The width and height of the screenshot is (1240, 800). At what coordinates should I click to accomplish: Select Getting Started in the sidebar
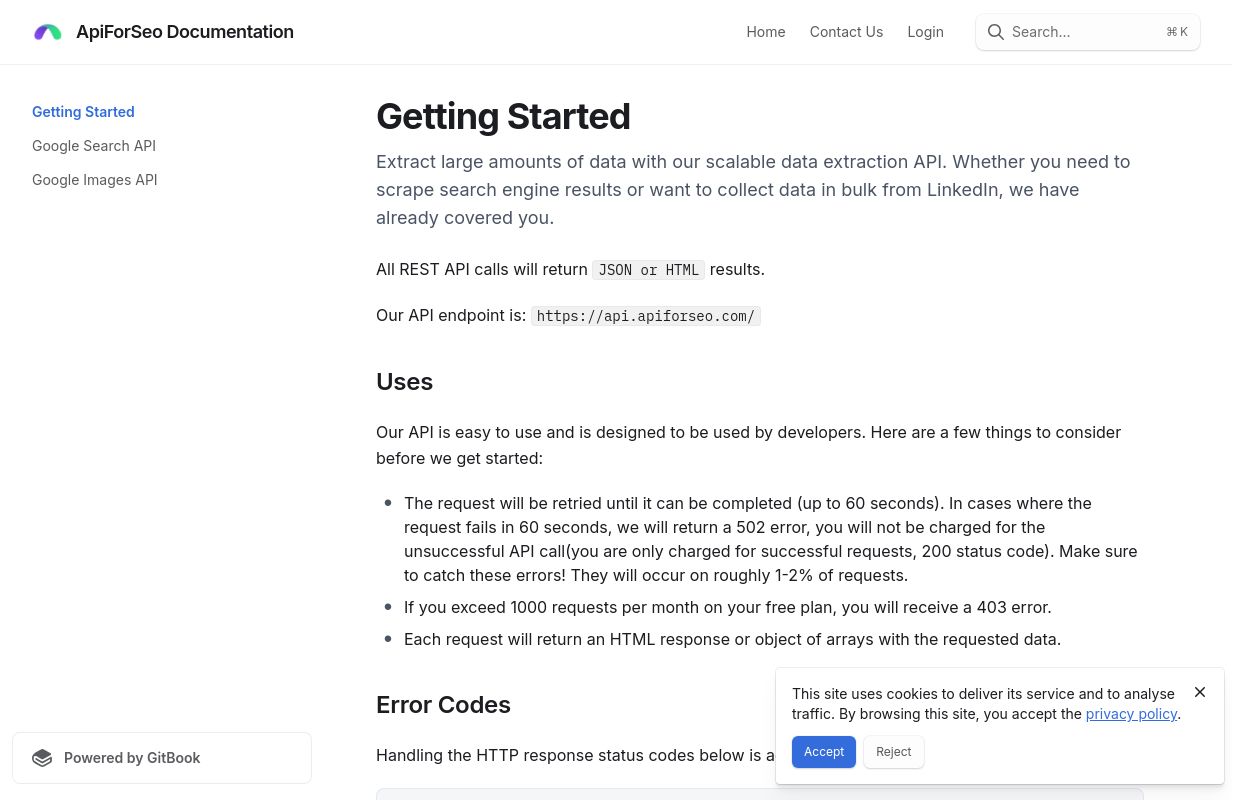pyautogui.click(x=83, y=112)
